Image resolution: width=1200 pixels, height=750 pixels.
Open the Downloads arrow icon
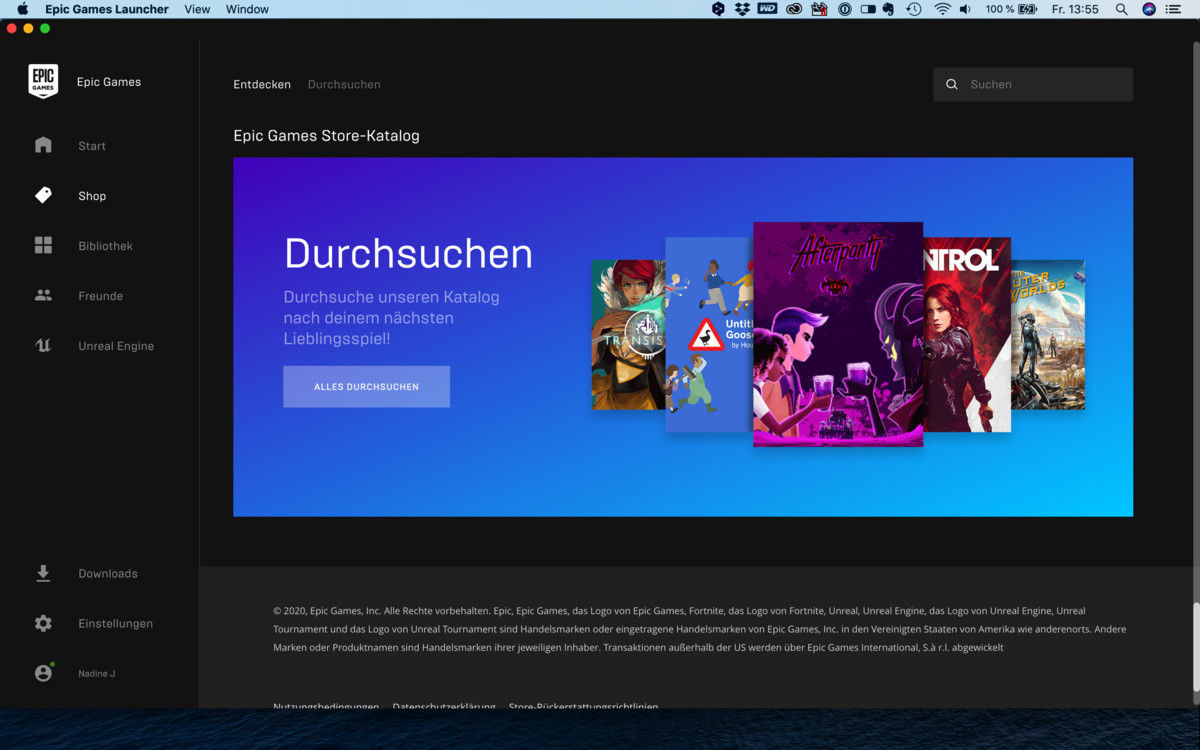point(43,573)
